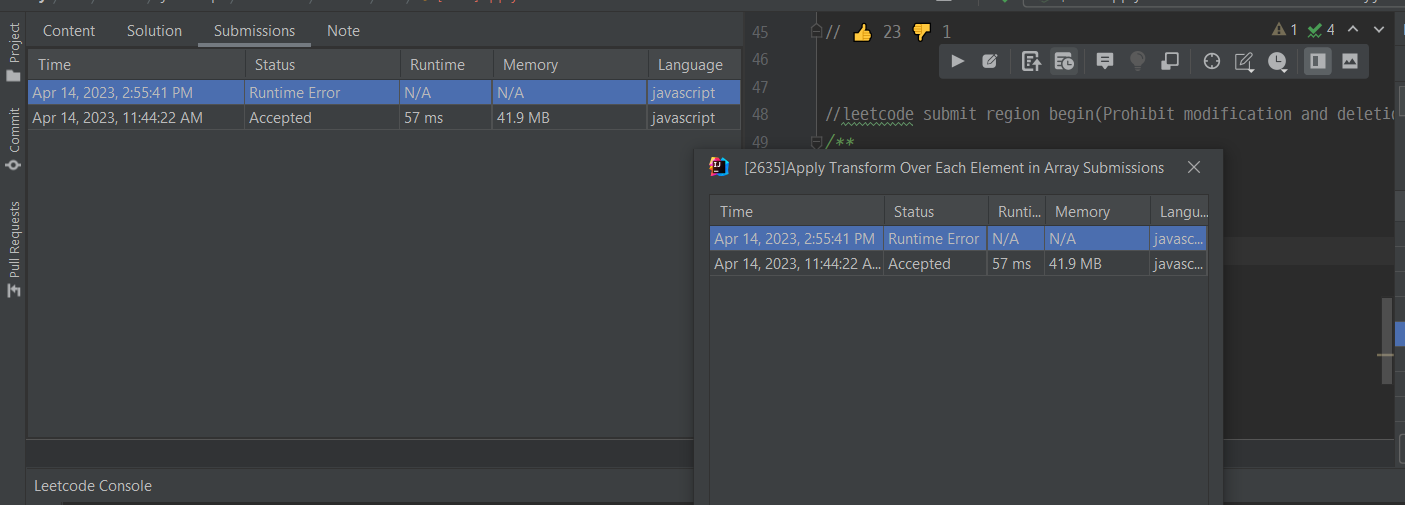Viewport: 1405px width, 505px height.
Task: Click line 48 leetcode submit region comment
Action: pos(1110,114)
